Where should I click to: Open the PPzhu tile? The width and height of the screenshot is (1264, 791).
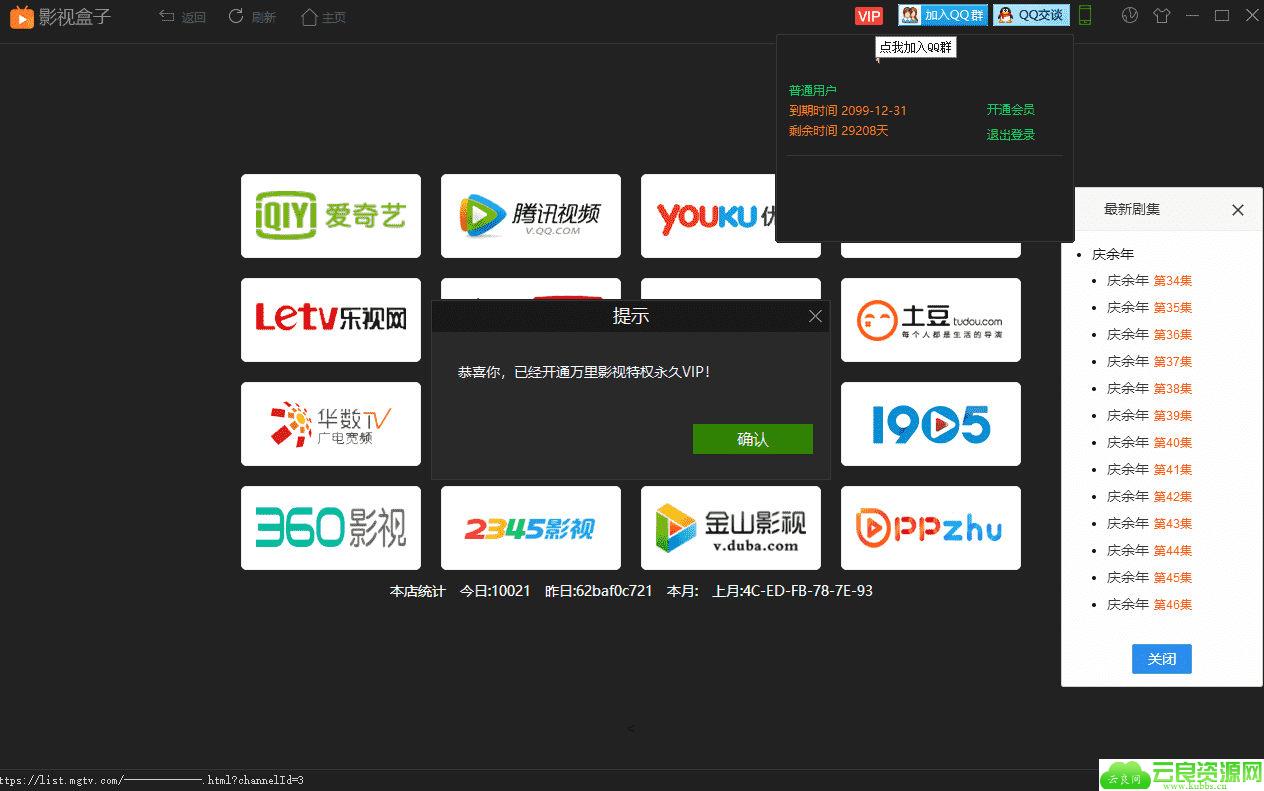tap(931, 528)
